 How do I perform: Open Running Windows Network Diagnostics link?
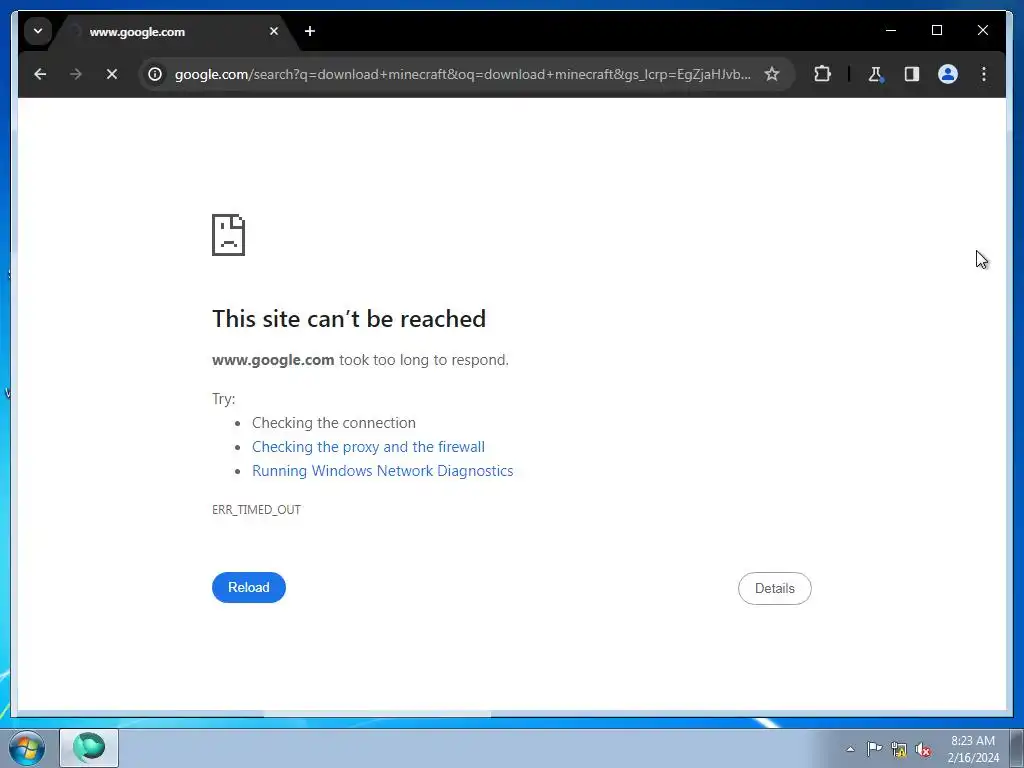[x=383, y=471]
